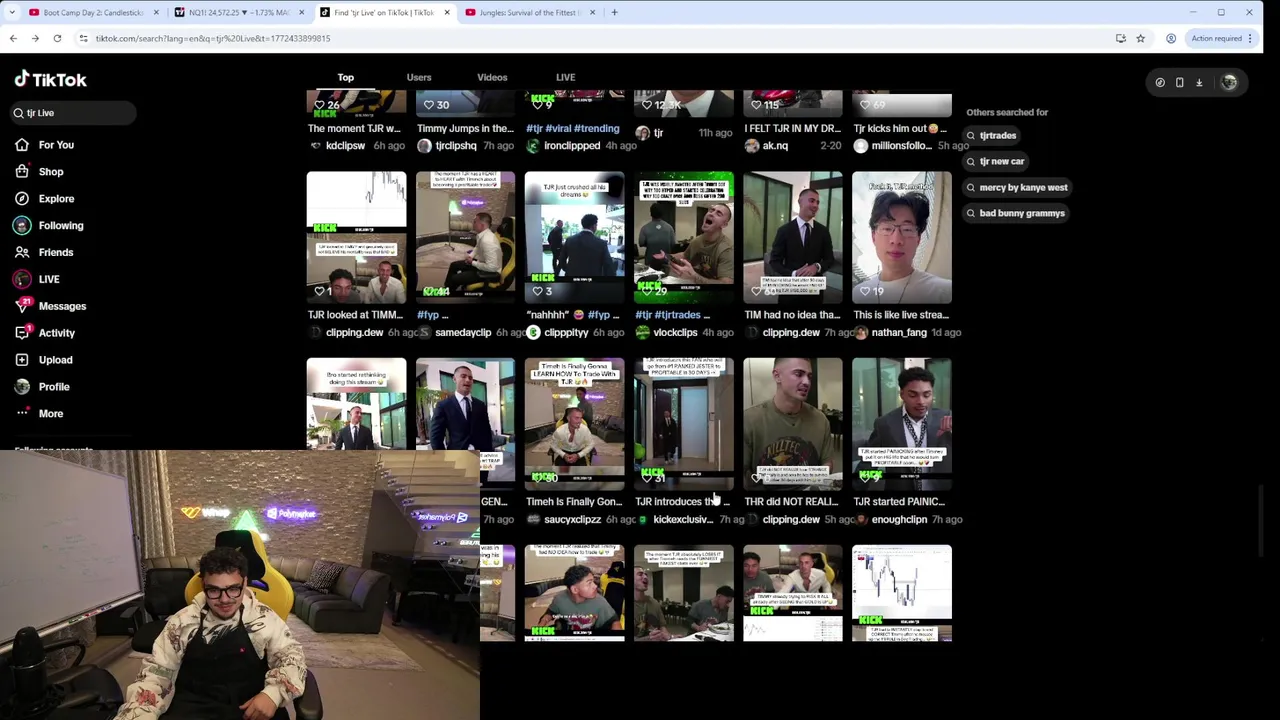Click the install app icon in address bar
The image size is (1280, 720).
[x=1120, y=38]
